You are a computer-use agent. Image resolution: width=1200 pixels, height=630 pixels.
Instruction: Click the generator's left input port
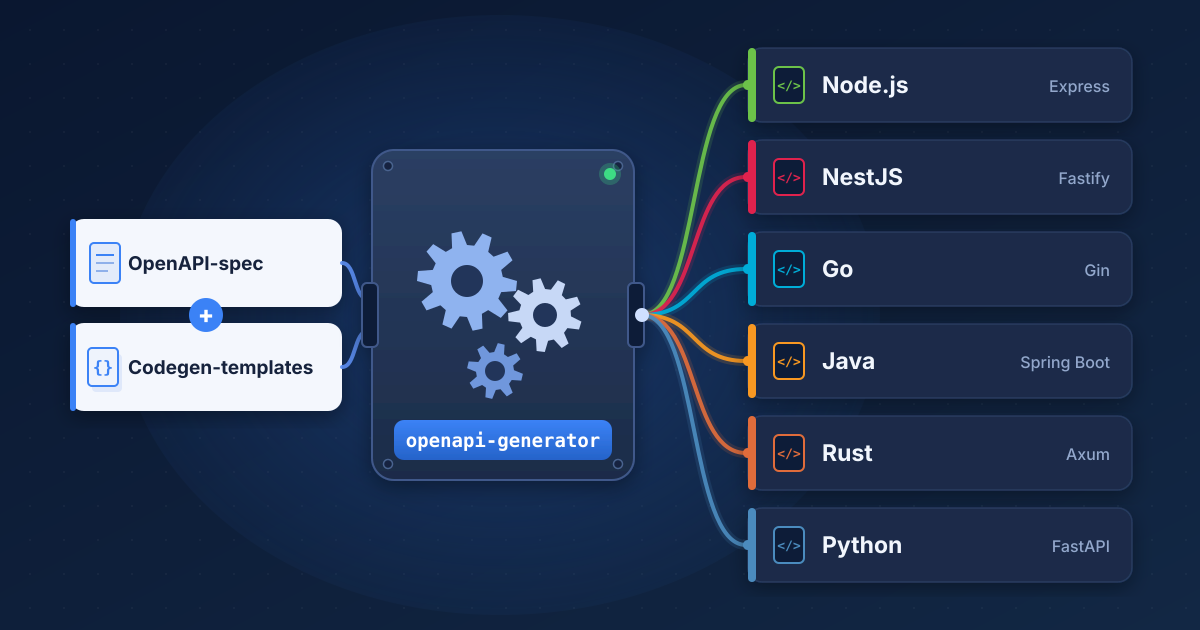(370, 315)
